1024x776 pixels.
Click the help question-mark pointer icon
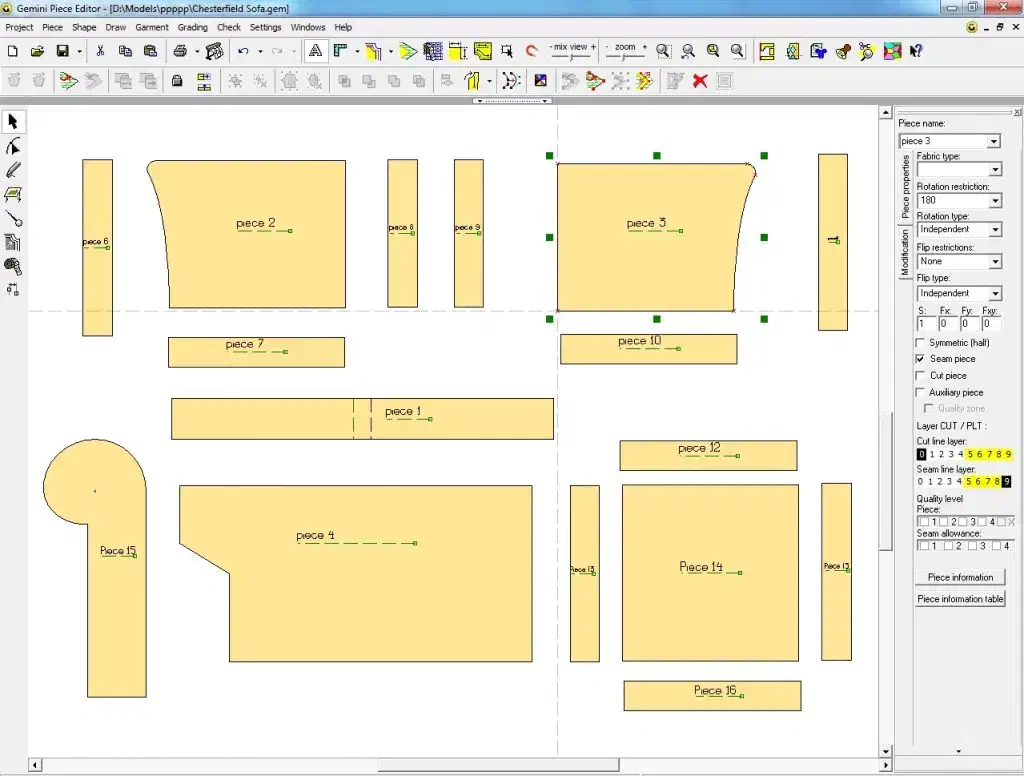pos(916,51)
